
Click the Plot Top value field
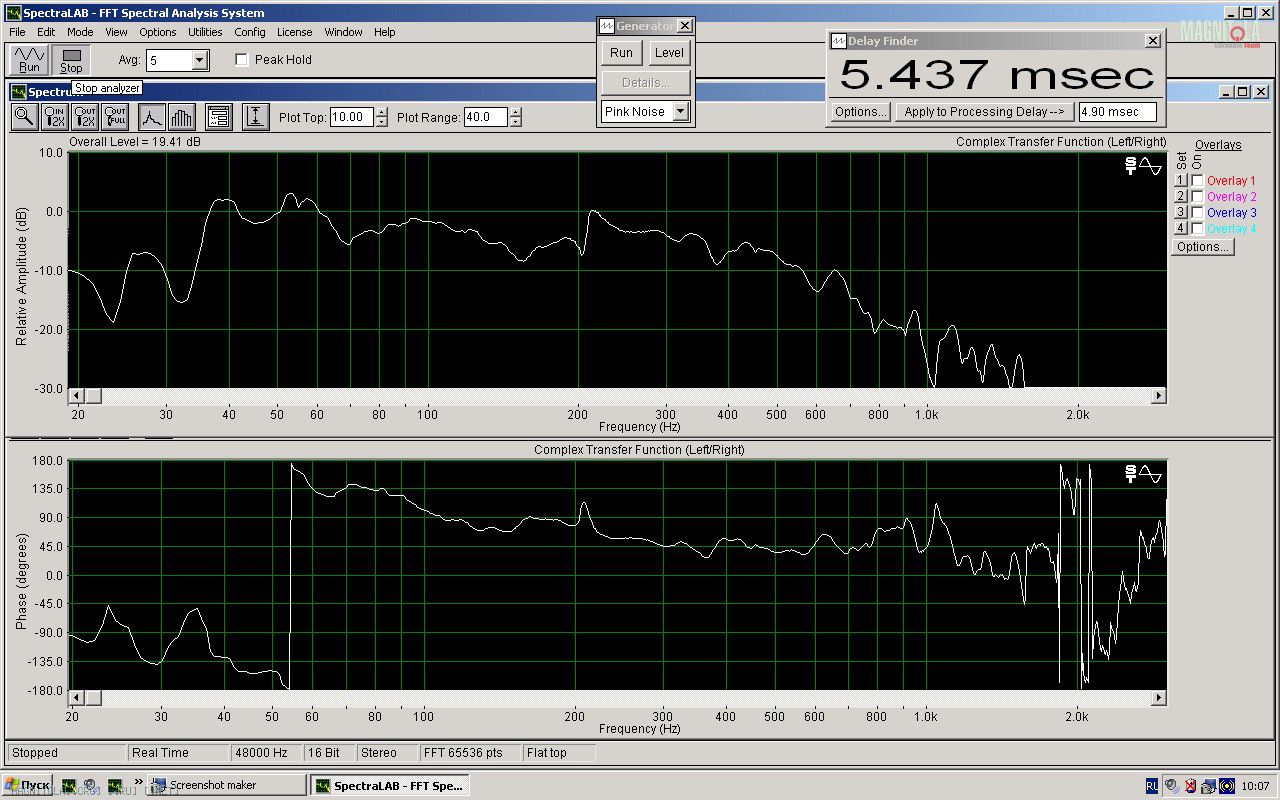click(351, 117)
